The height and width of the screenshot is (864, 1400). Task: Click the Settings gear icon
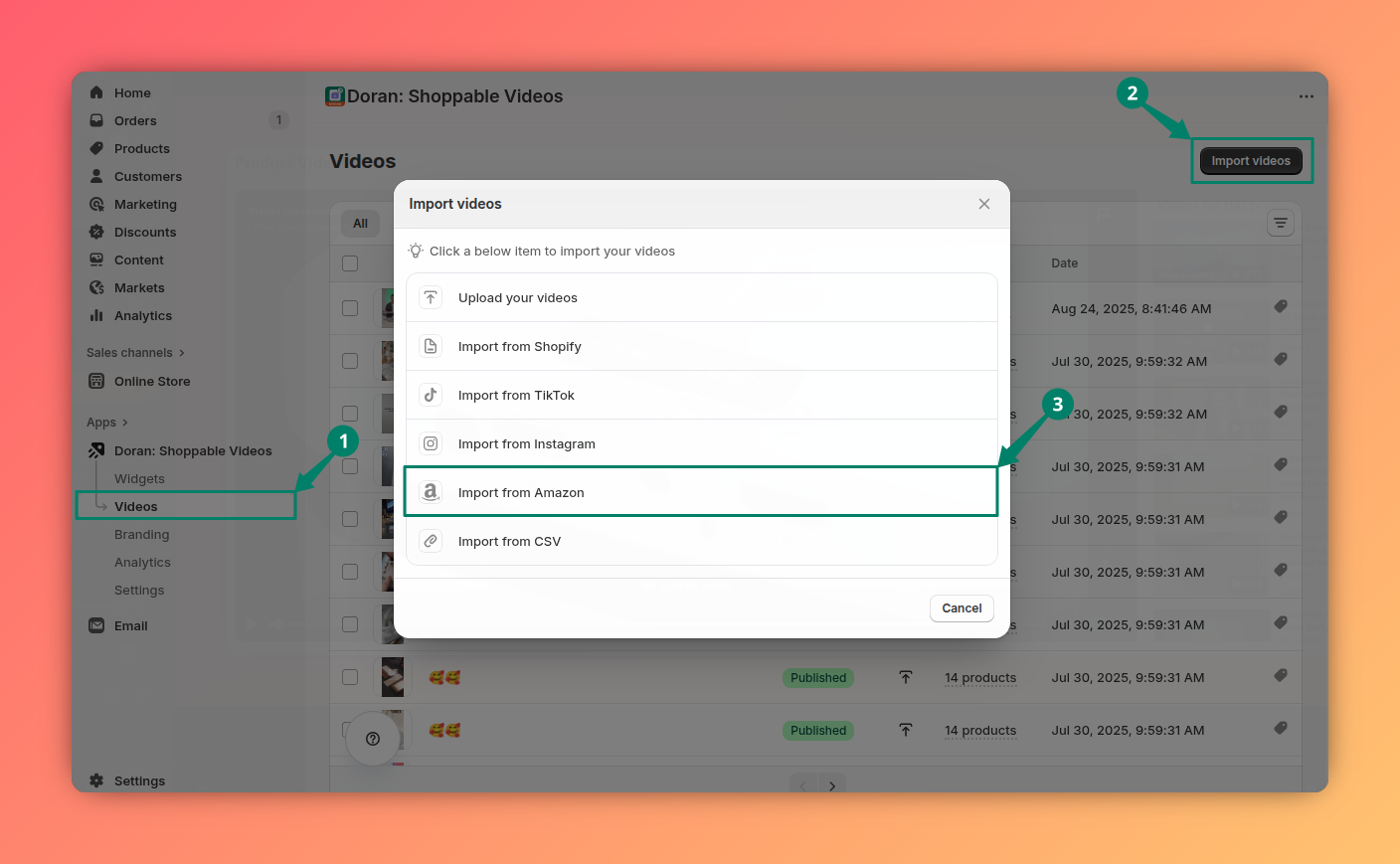pos(96,780)
